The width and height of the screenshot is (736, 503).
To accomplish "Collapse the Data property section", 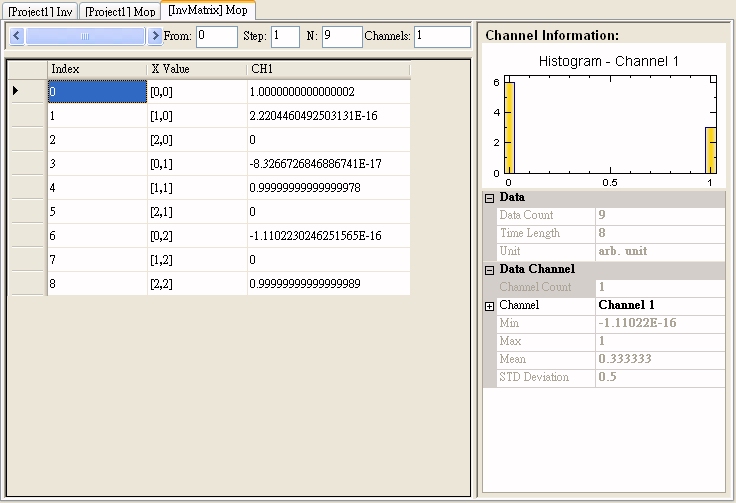I will click(x=490, y=198).
